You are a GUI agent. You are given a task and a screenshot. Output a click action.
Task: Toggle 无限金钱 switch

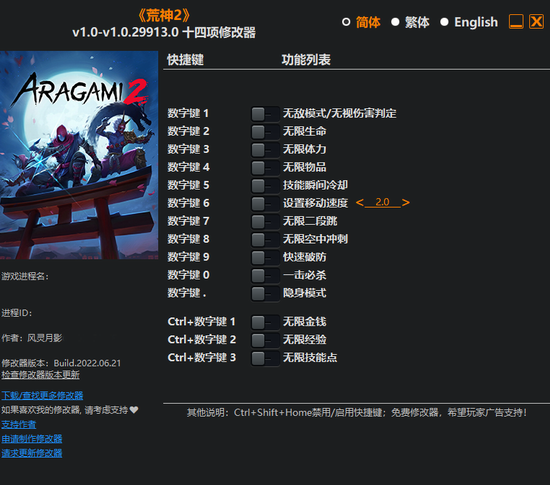coord(265,322)
